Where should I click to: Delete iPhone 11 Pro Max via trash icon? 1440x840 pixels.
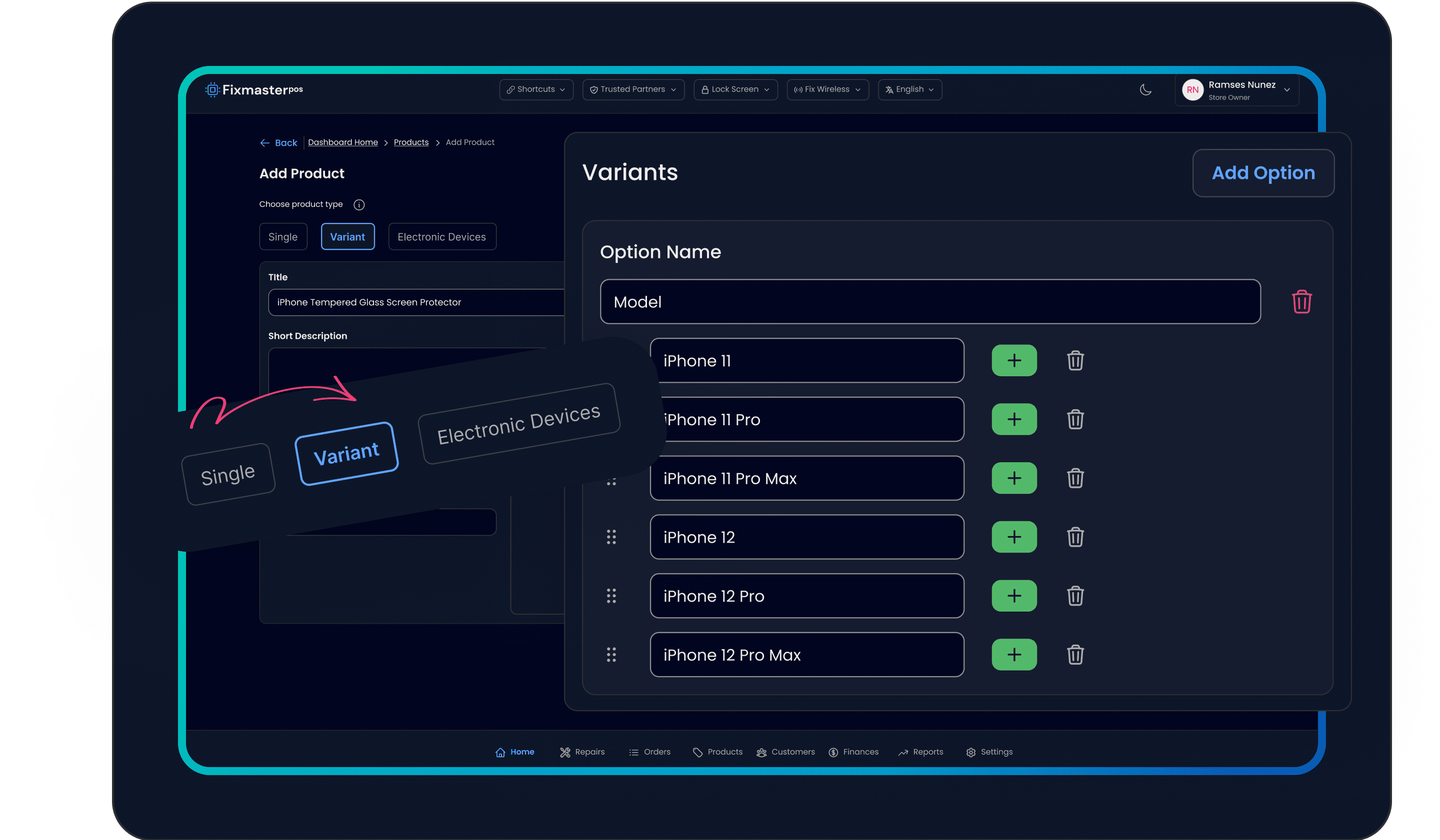point(1075,478)
